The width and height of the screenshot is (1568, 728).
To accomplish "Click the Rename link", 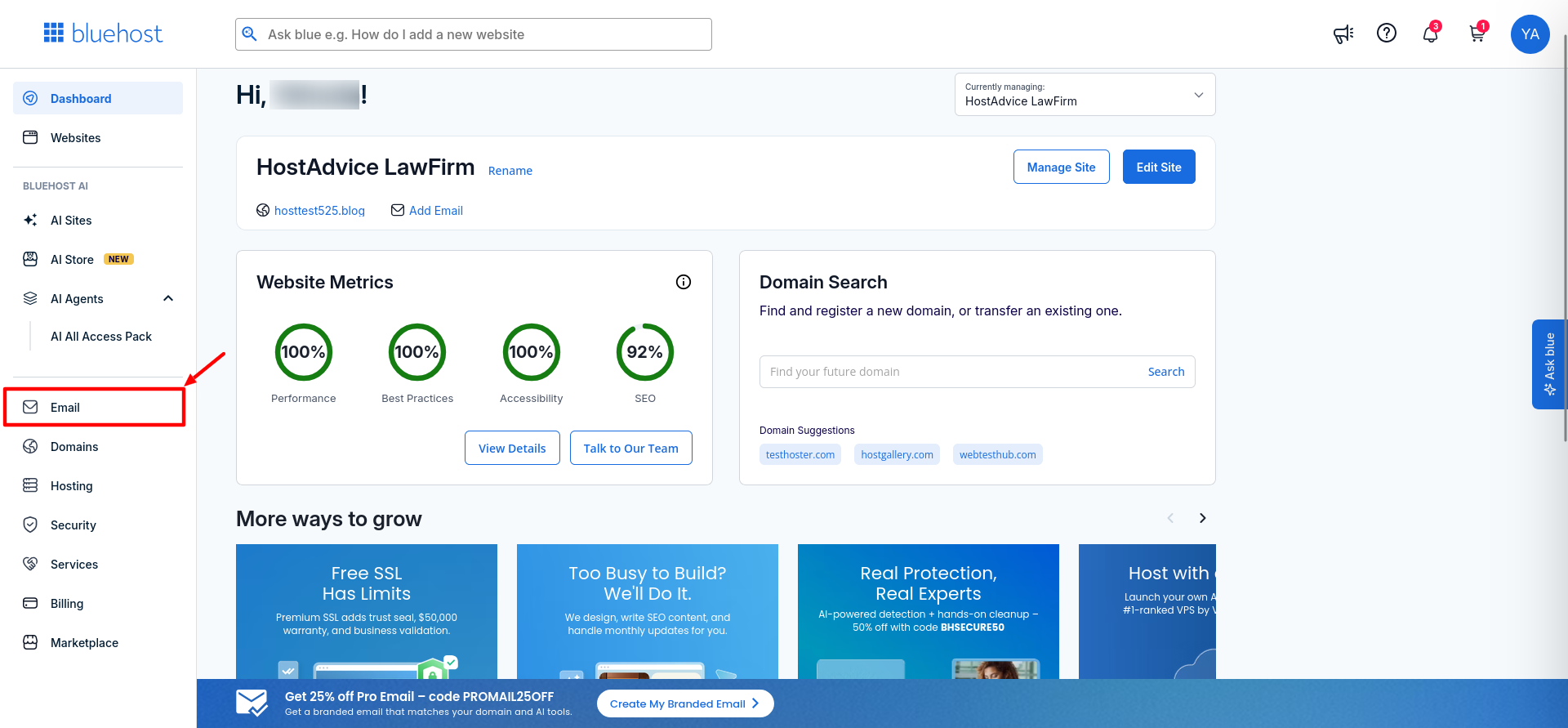I will tap(510, 171).
